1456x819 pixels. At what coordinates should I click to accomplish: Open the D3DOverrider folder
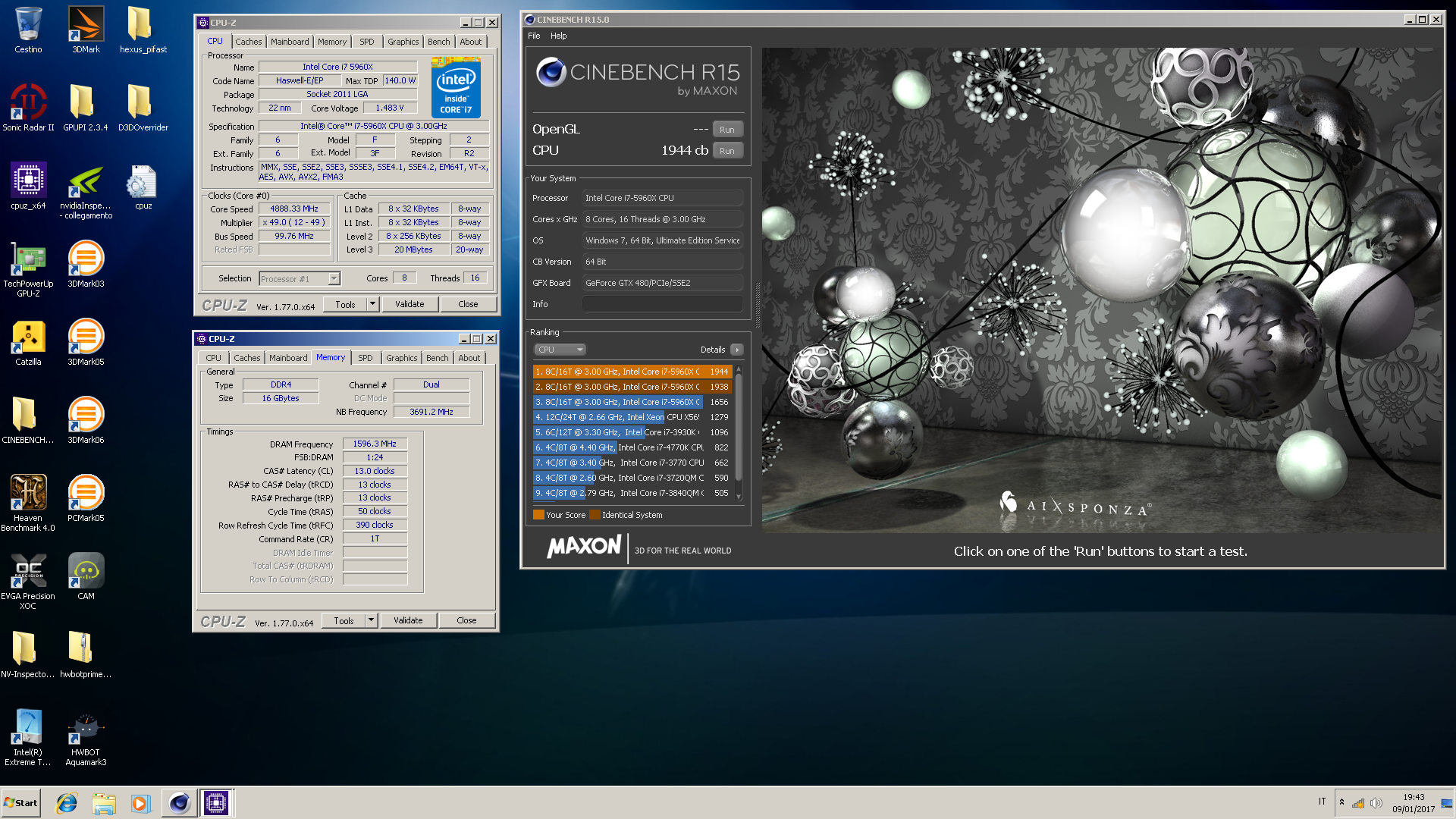tap(143, 108)
